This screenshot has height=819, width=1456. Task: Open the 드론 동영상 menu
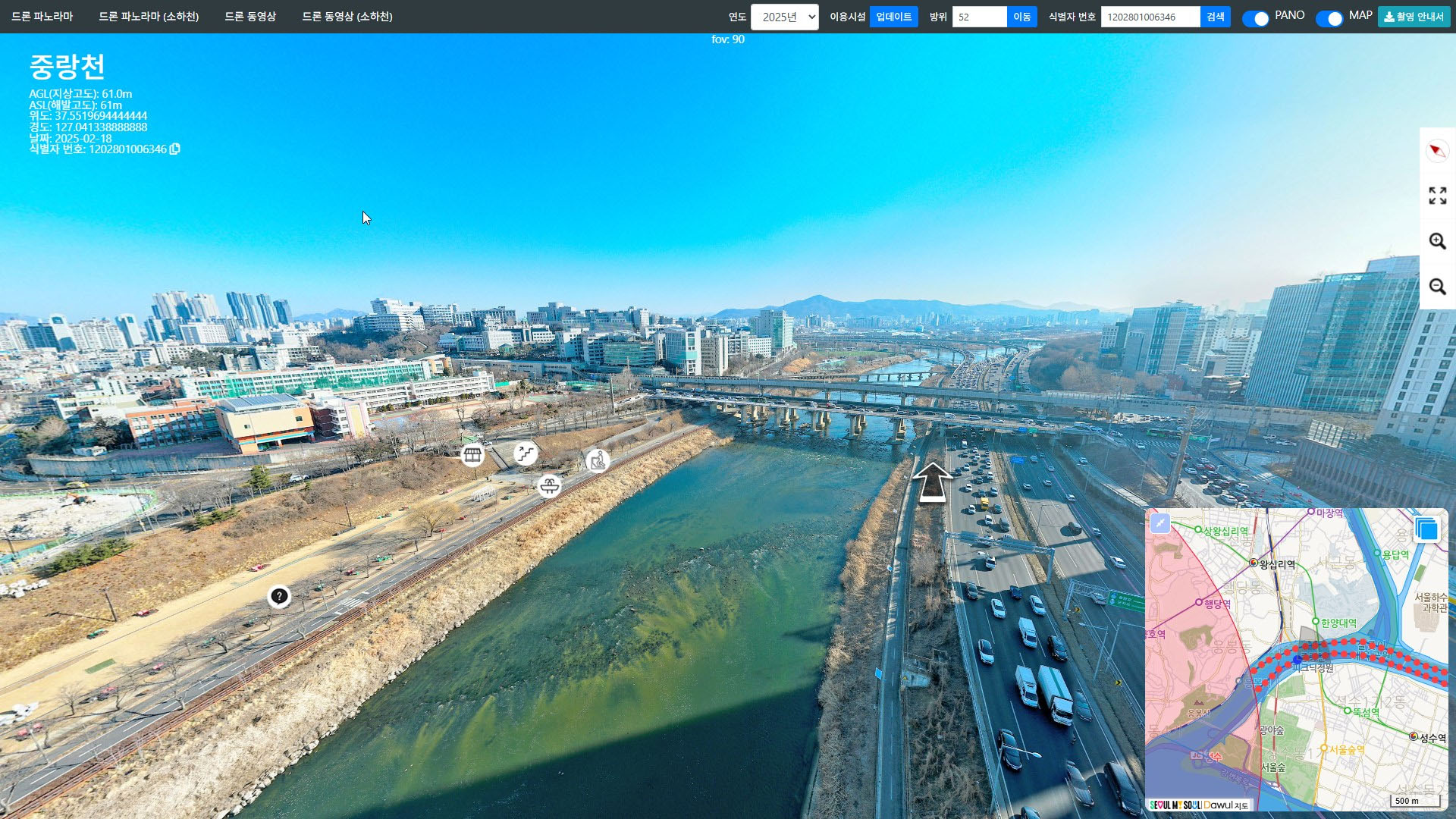(x=250, y=17)
